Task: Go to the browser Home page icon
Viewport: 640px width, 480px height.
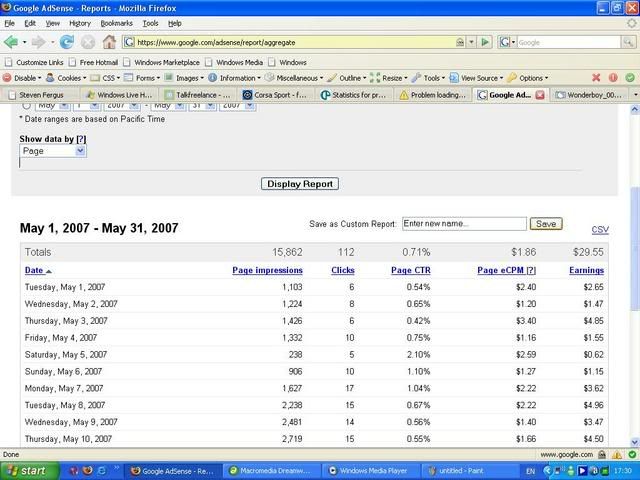Action: pos(109,42)
